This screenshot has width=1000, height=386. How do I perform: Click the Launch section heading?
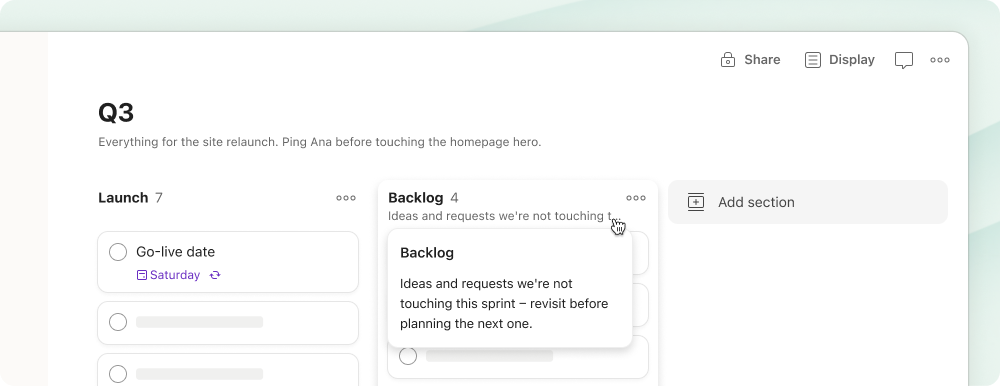[x=123, y=198]
